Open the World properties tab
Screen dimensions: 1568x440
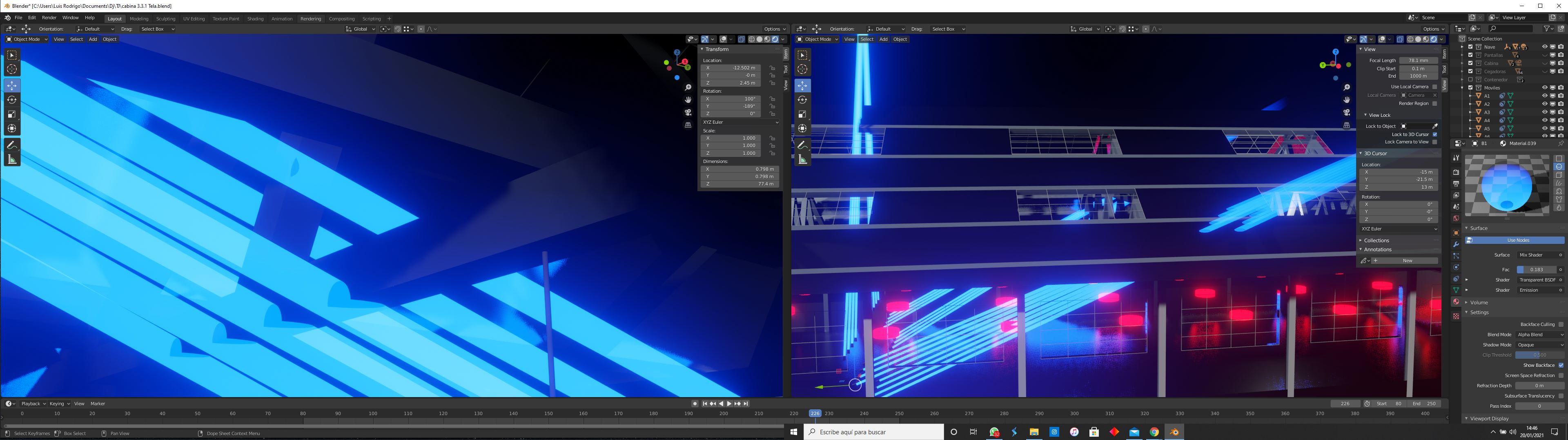point(1456,219)
